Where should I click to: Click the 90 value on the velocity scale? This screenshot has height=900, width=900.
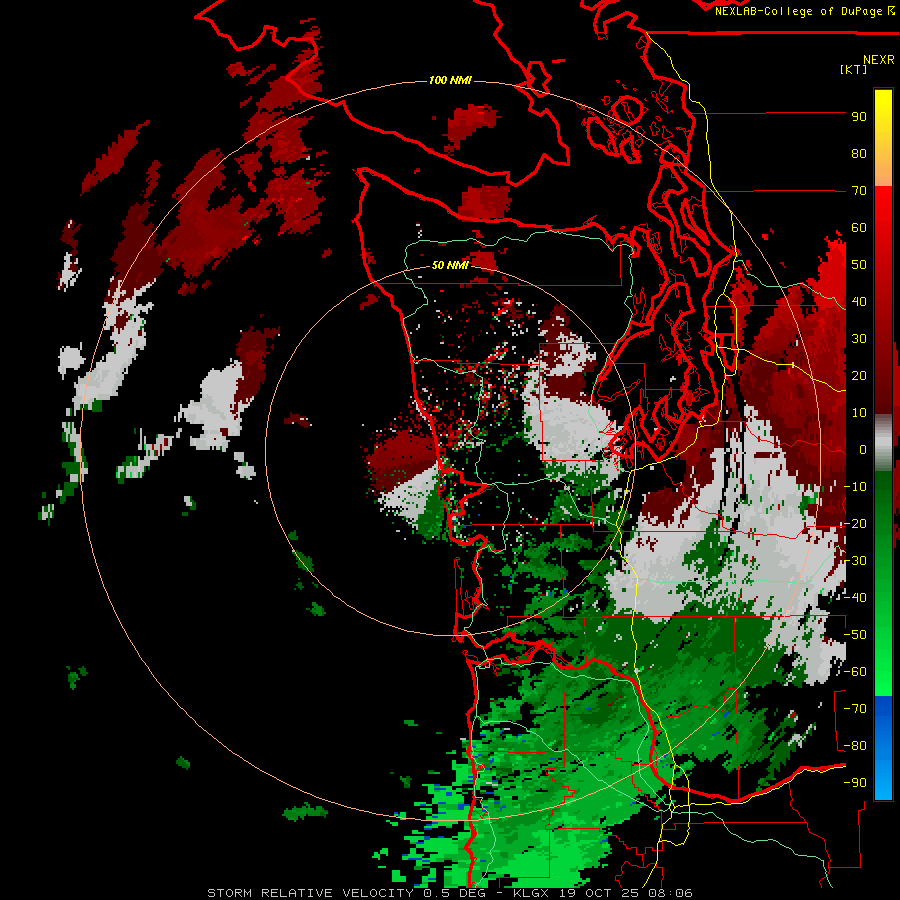click(x=859, y=117)
